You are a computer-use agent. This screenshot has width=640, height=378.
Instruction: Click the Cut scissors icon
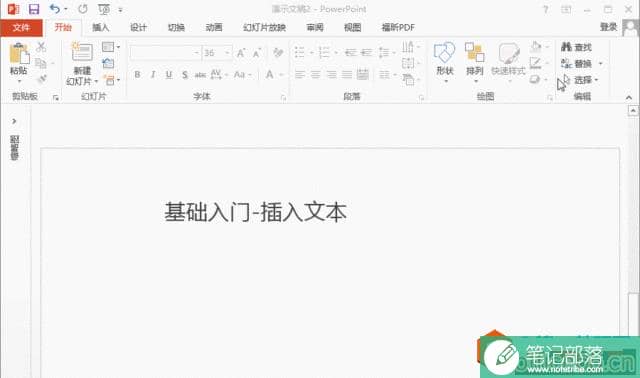41,47
